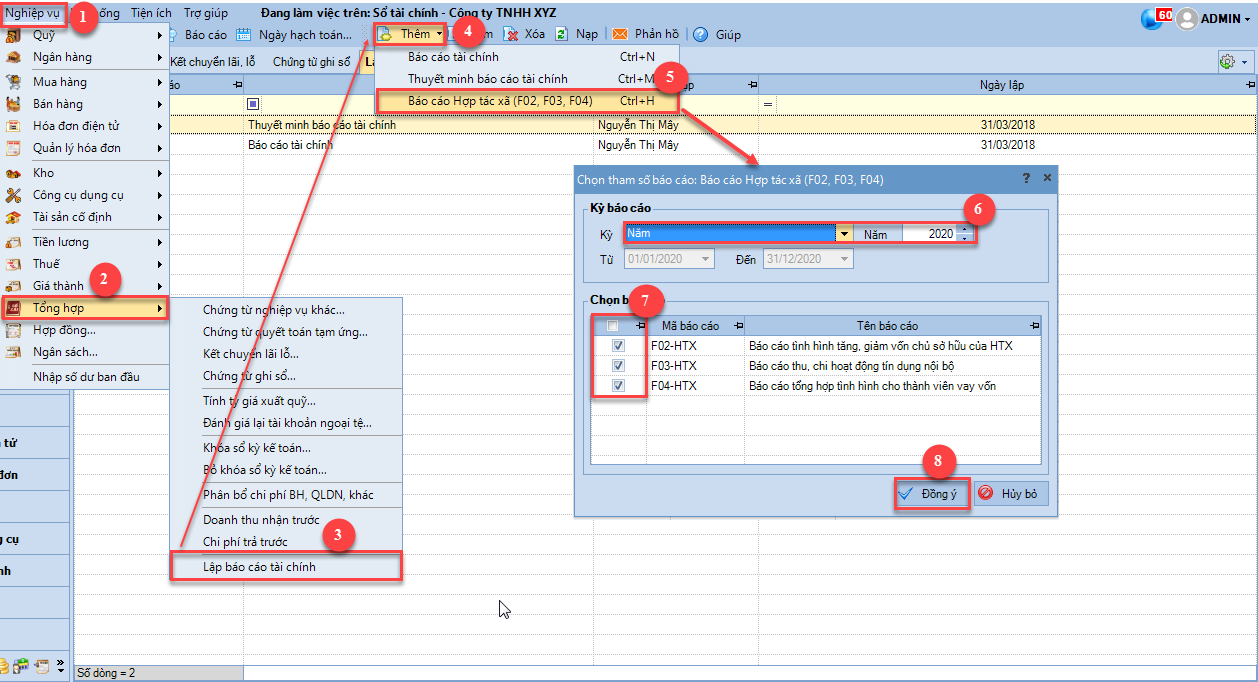The height and width of the screenshot is (682, 1258).
Task: Click the Mã báo cáo column pin icon
Action: 738,326
